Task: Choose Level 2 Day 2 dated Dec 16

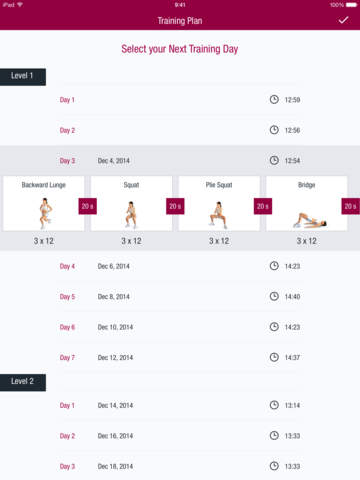Action: [x=180, y=436]
